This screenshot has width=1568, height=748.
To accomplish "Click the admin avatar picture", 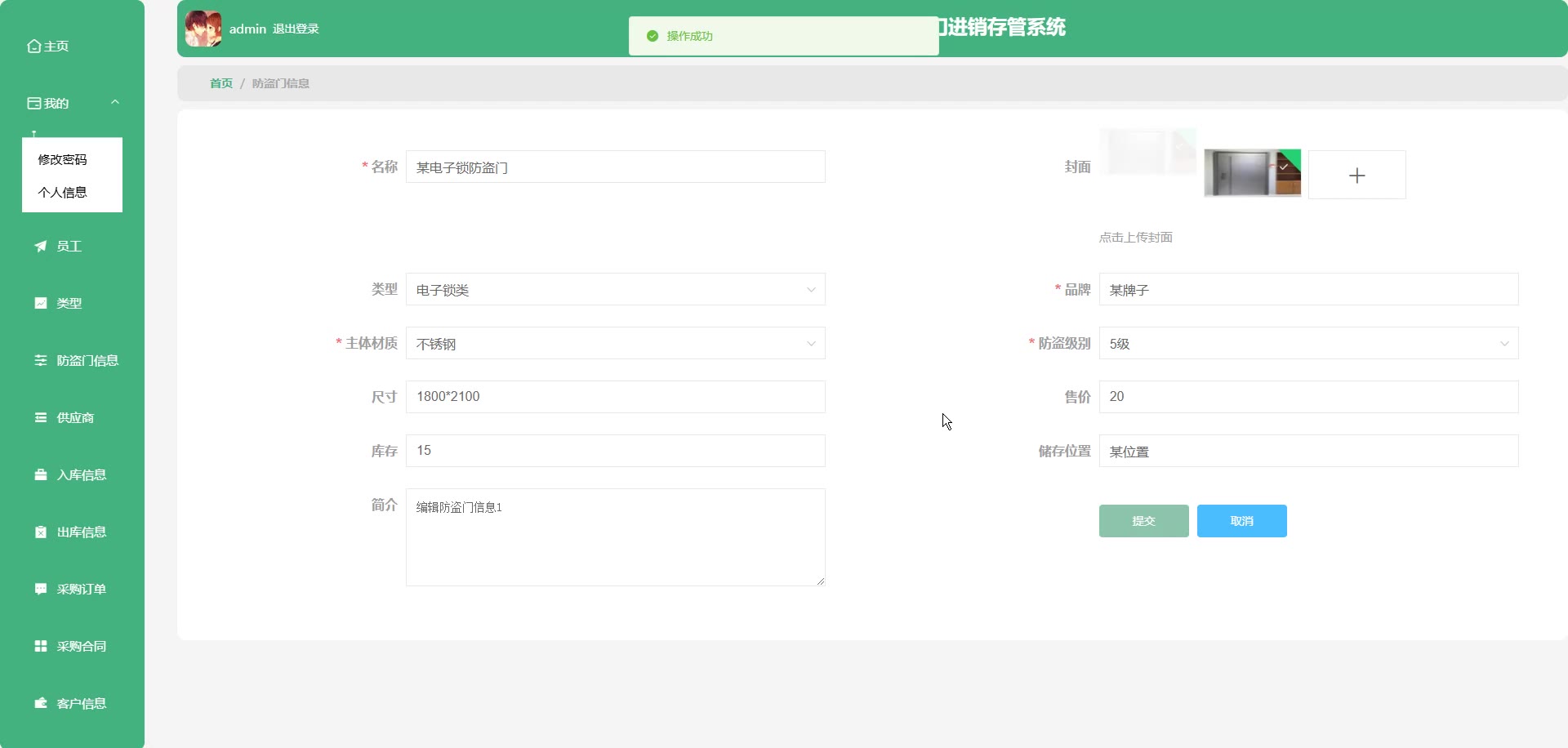I will tap(203, 29).
